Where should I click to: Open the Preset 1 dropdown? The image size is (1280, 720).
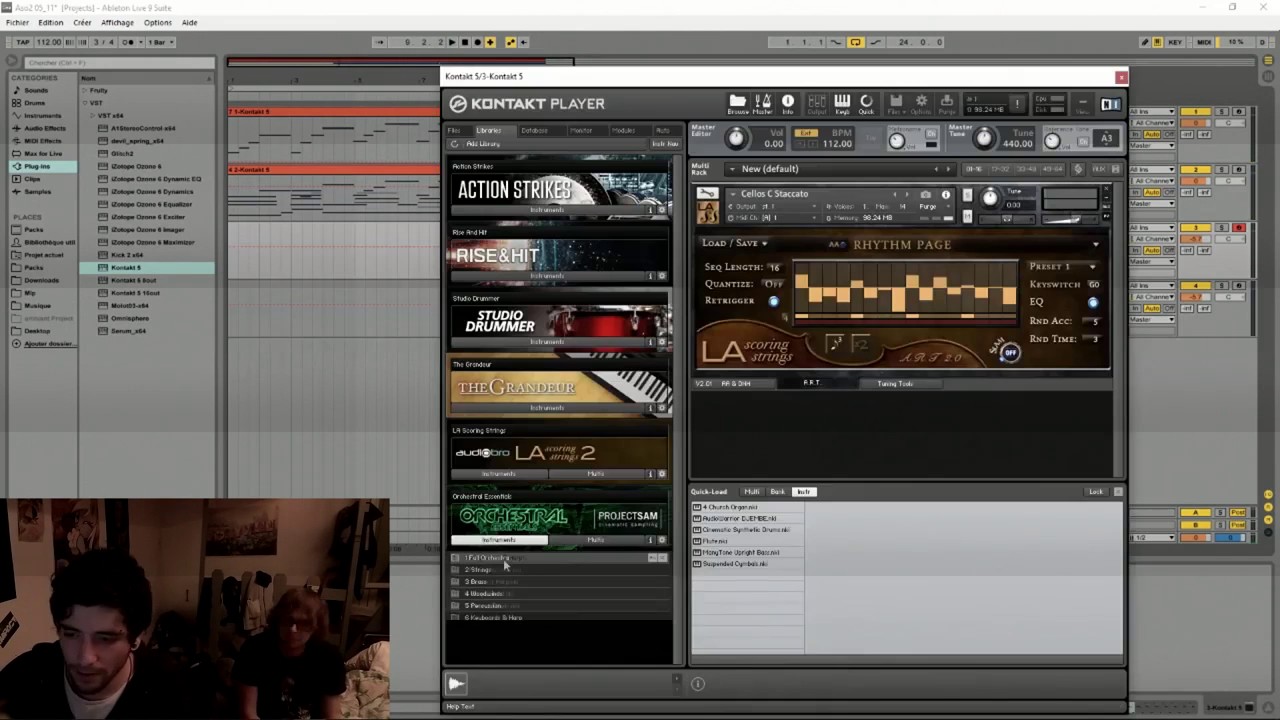tap(1062, 267)
